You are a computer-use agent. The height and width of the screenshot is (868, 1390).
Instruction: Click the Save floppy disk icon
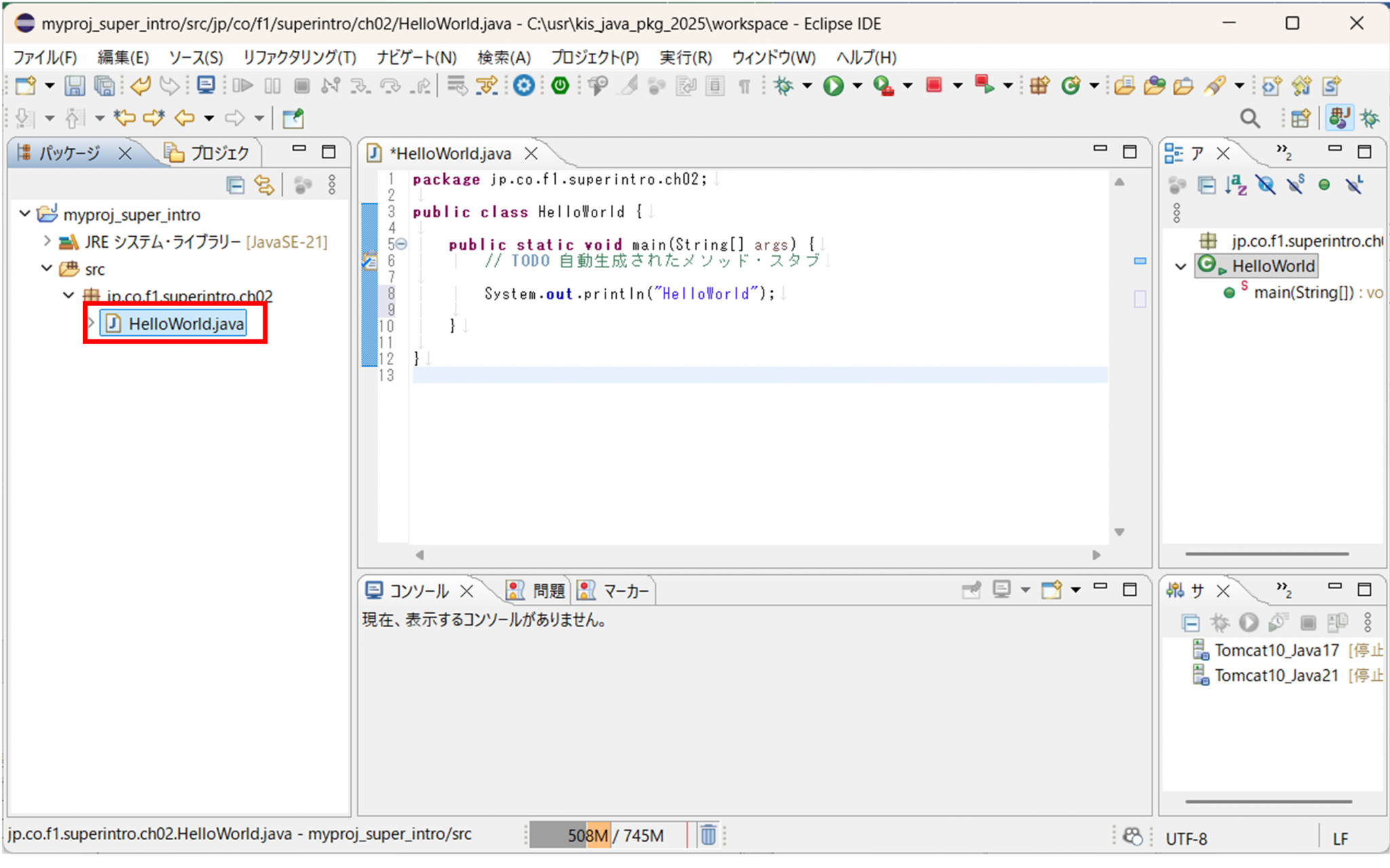tap(74, 86)
